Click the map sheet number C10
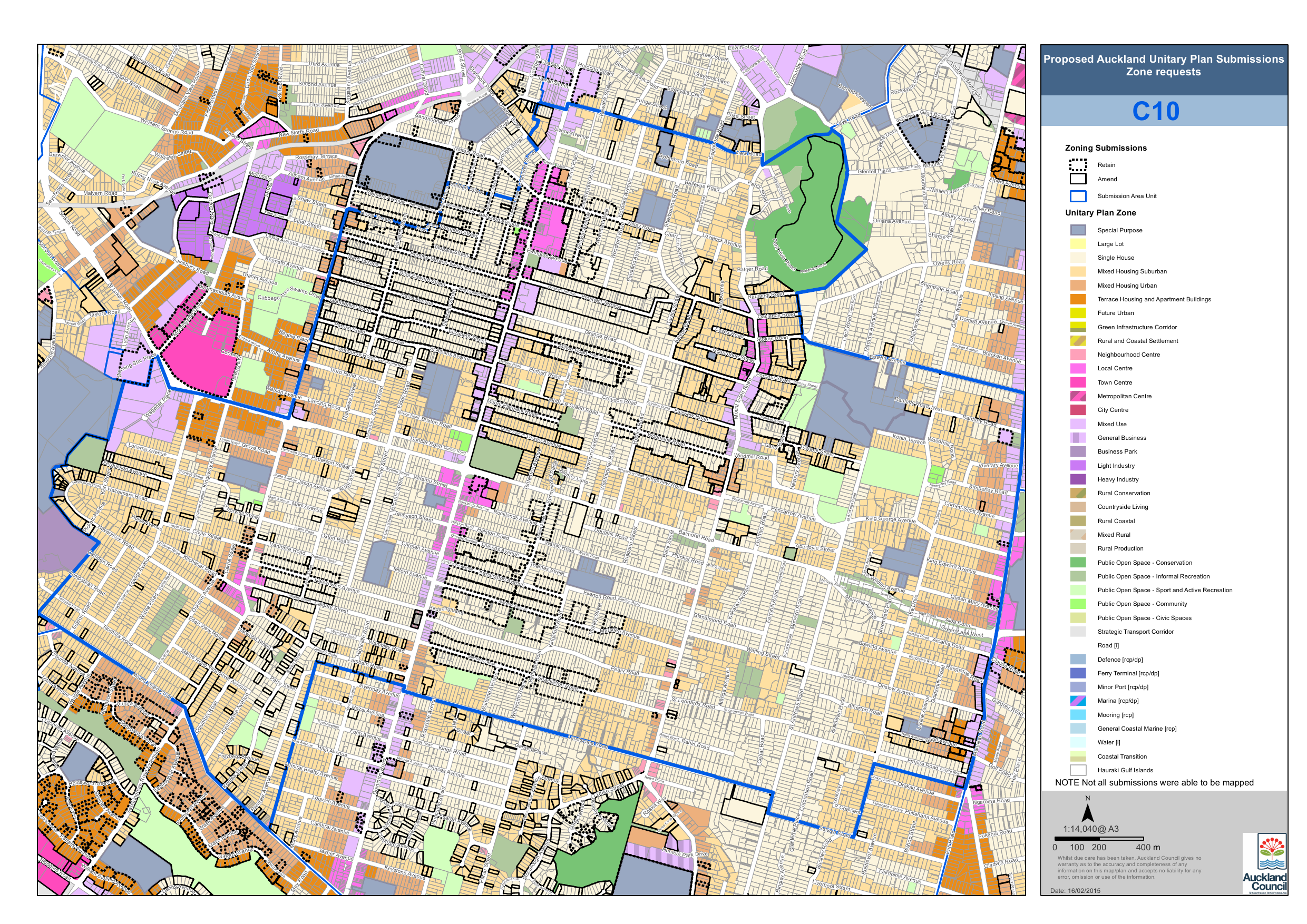1307x924 pixels. pos(1156,112)
